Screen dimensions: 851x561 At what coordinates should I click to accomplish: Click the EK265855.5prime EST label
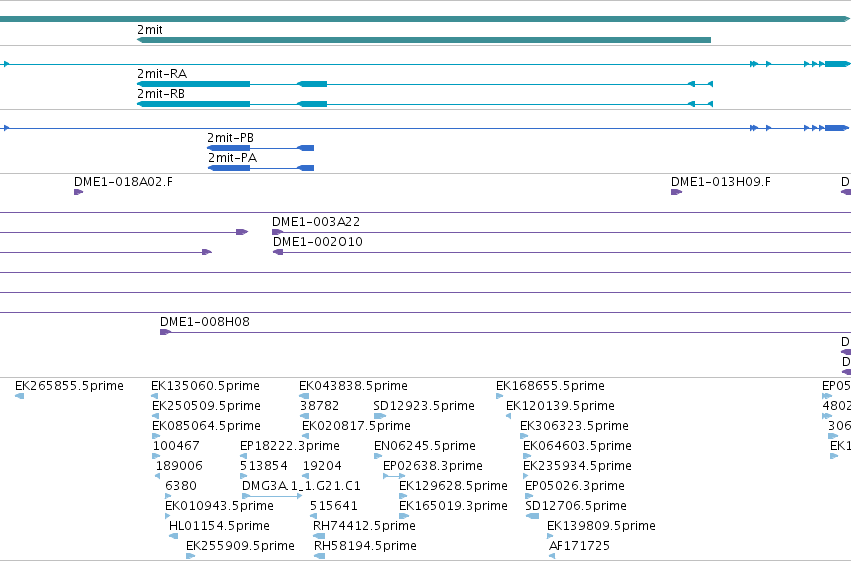tap(69, 386)
